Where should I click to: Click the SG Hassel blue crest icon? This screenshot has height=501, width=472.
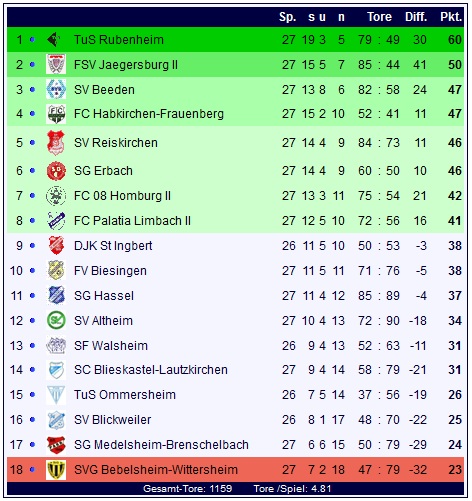(x=56, y=296)
